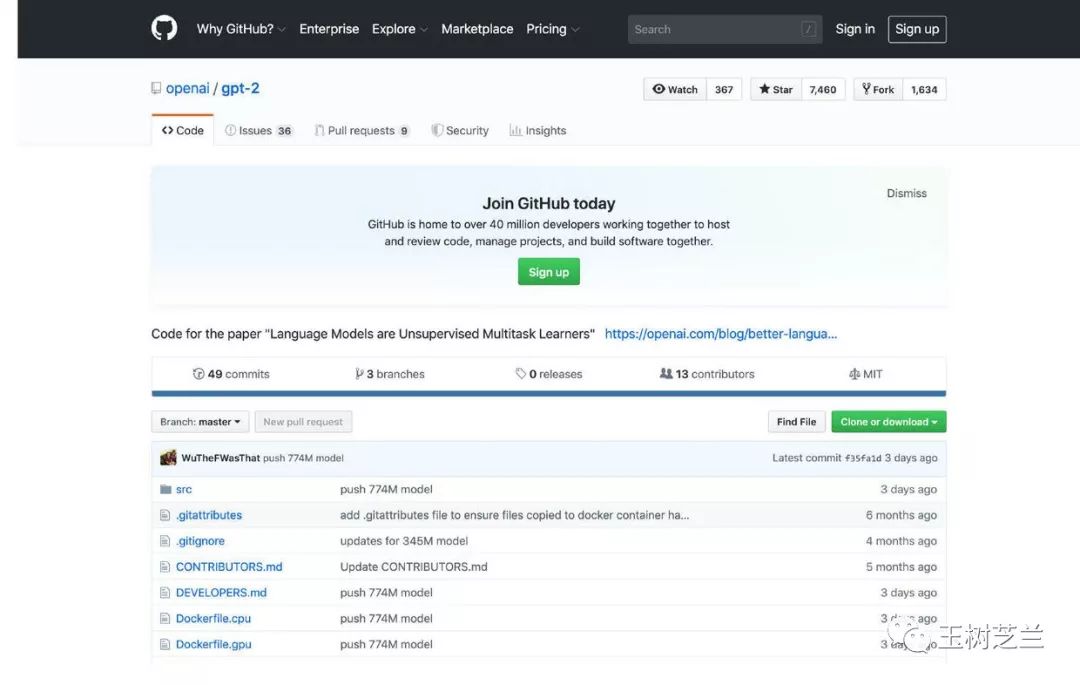This screenshot has width=1080, height=685.
Task: Click the src folder icon
Action: click(165, 489)
